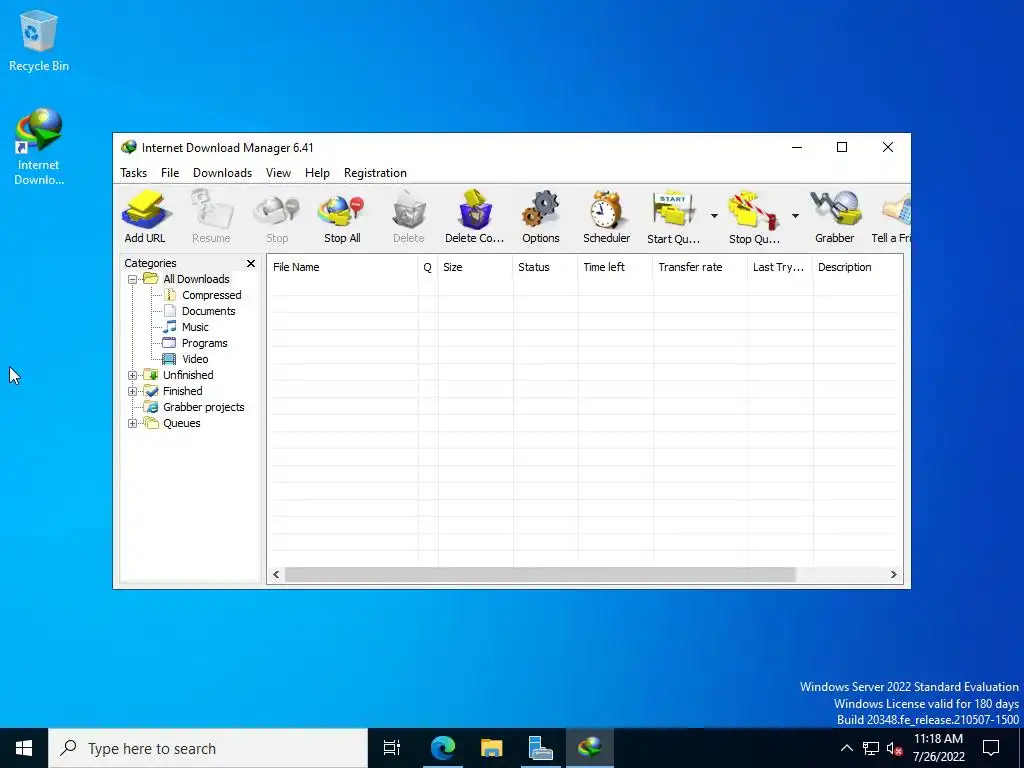Click the taskbar search box

(x=208, y=748)
